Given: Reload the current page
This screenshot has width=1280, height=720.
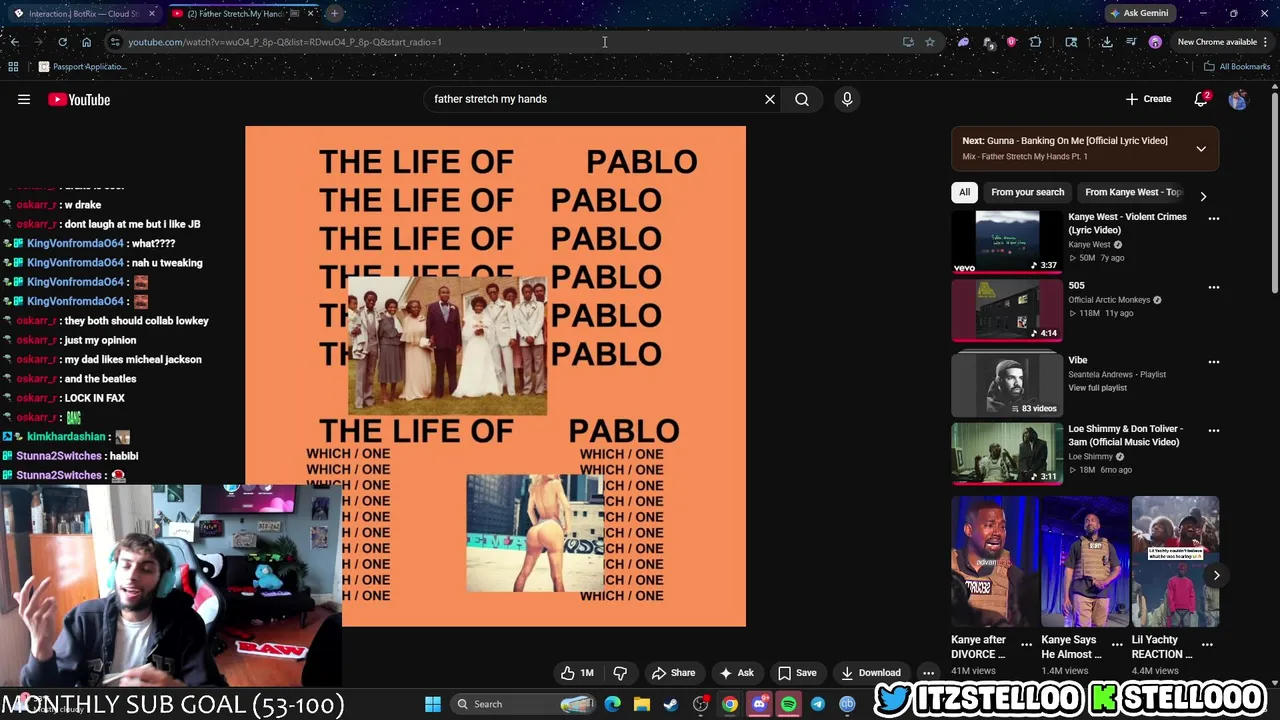Looking at the screenshot, I should tap(62, 42).
